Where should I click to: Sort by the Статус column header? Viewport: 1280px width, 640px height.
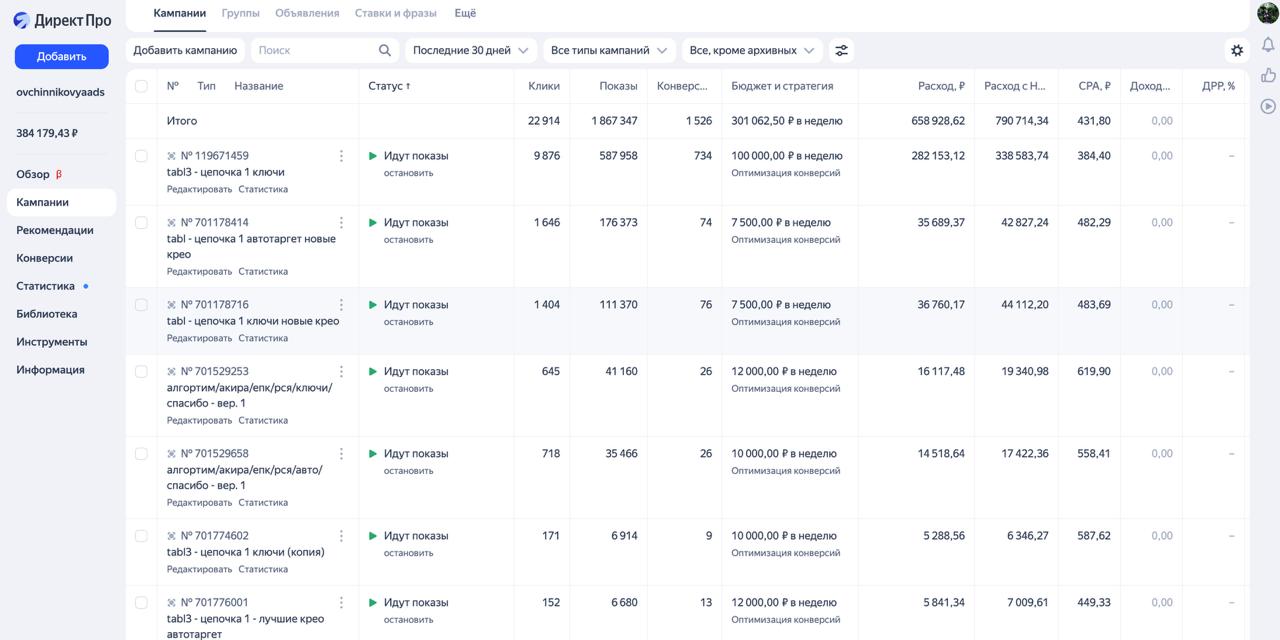(389, 86)
